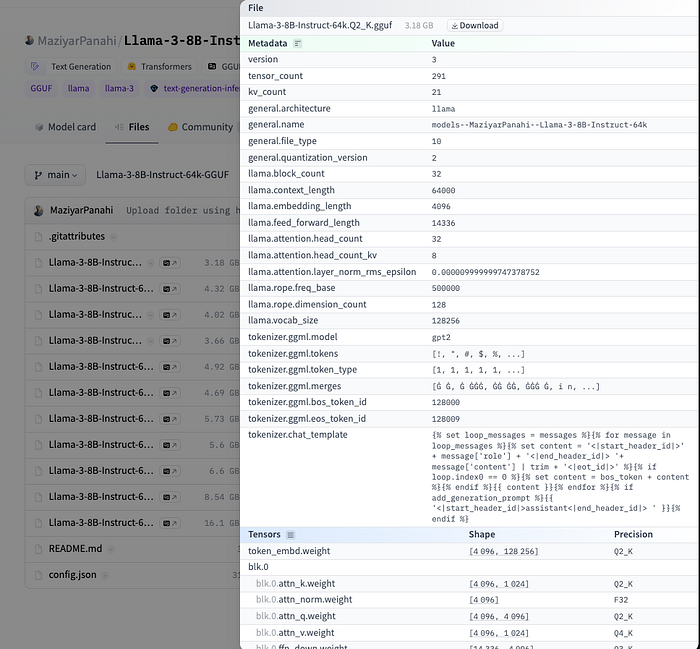Click the Text Generation tag
The width and height of the screenshot is (700, 649).
(x=71, y=67)
